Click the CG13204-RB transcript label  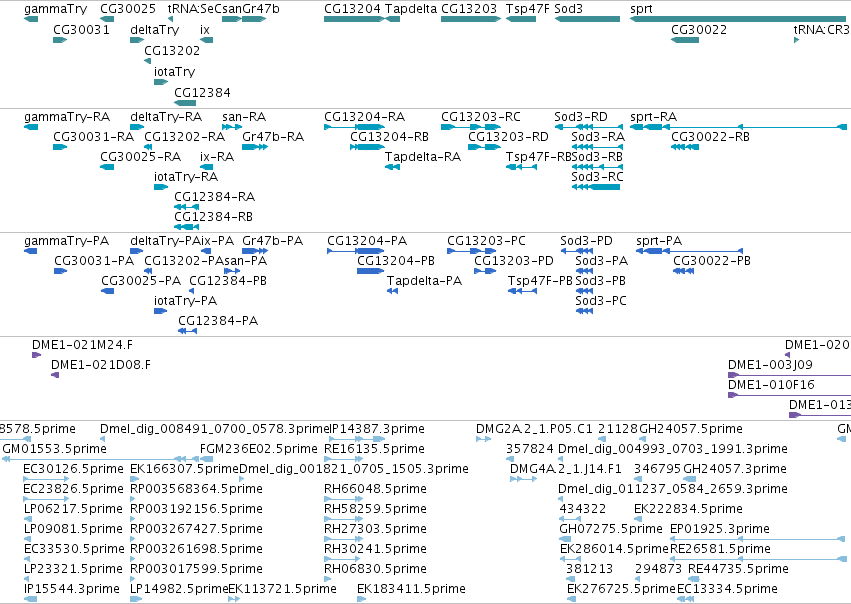coord(390,137)
